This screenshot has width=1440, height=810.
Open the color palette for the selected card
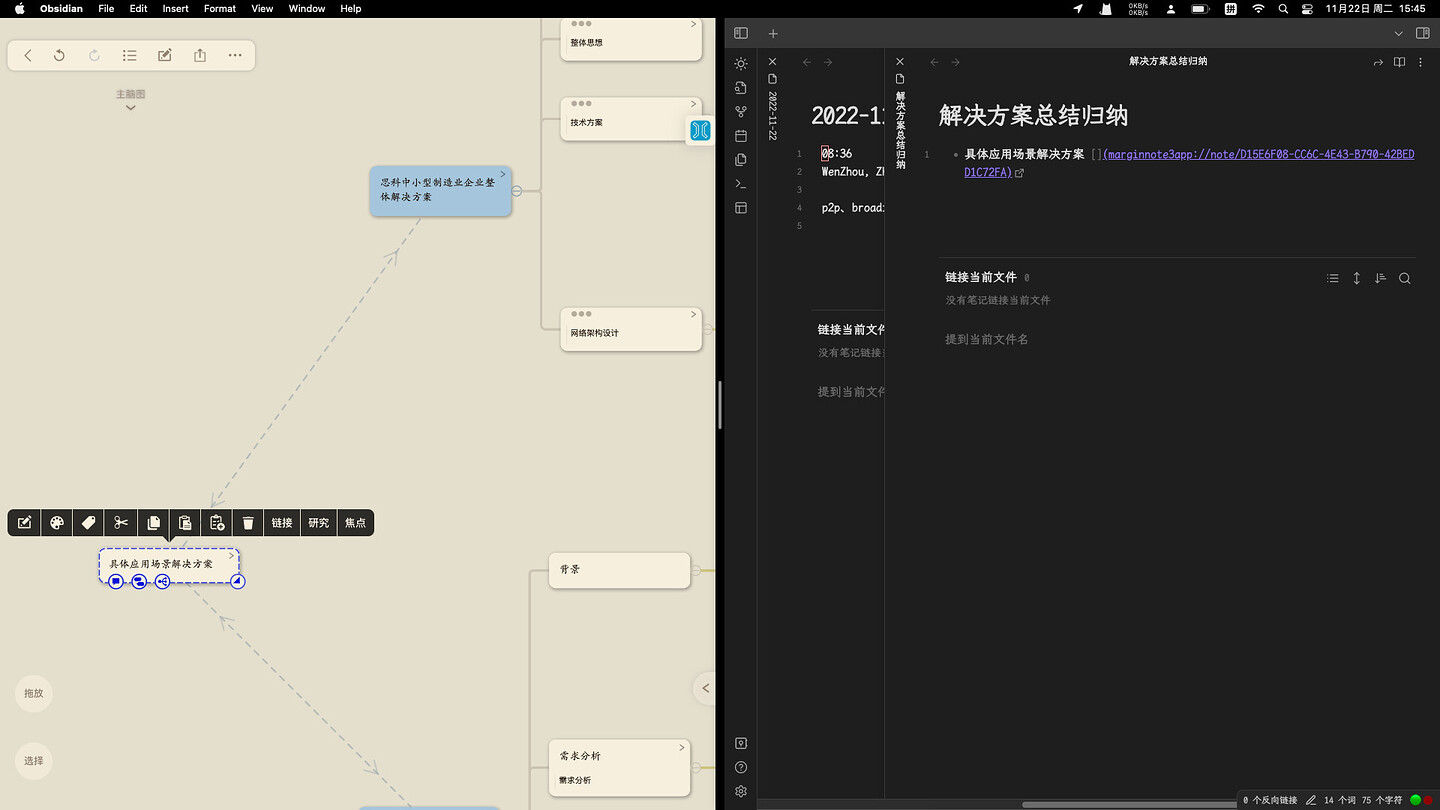click(x=57, y=523)
